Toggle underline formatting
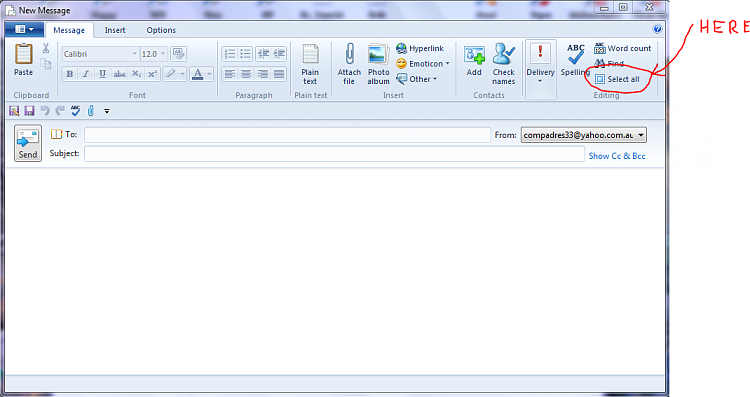Viewport: 750px width, 397px height. 102,74
